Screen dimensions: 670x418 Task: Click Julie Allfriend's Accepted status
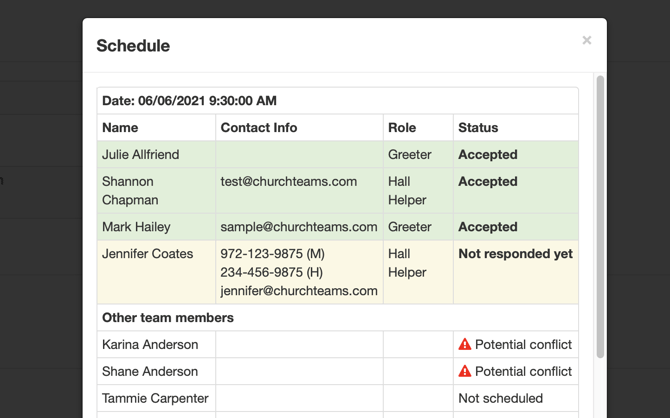pos(488,155)
